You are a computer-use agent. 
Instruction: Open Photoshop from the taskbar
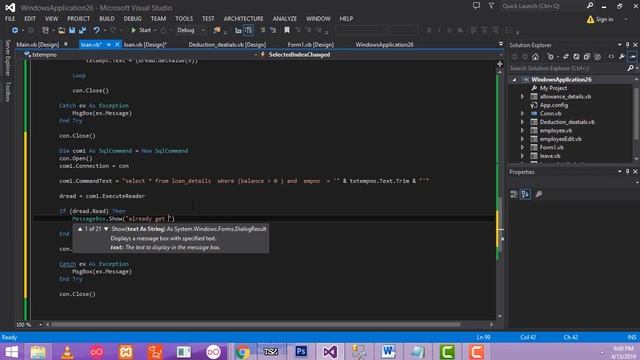301,351
